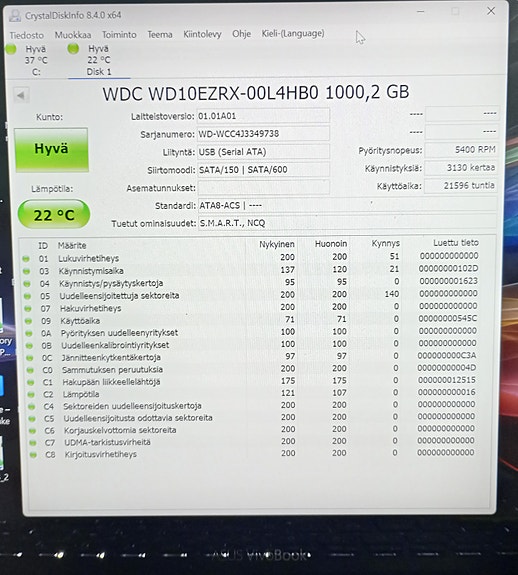The height and width of the screenshot is (575, 518).
Task: Open the Muokkaa menu
Action: point(73,35)
